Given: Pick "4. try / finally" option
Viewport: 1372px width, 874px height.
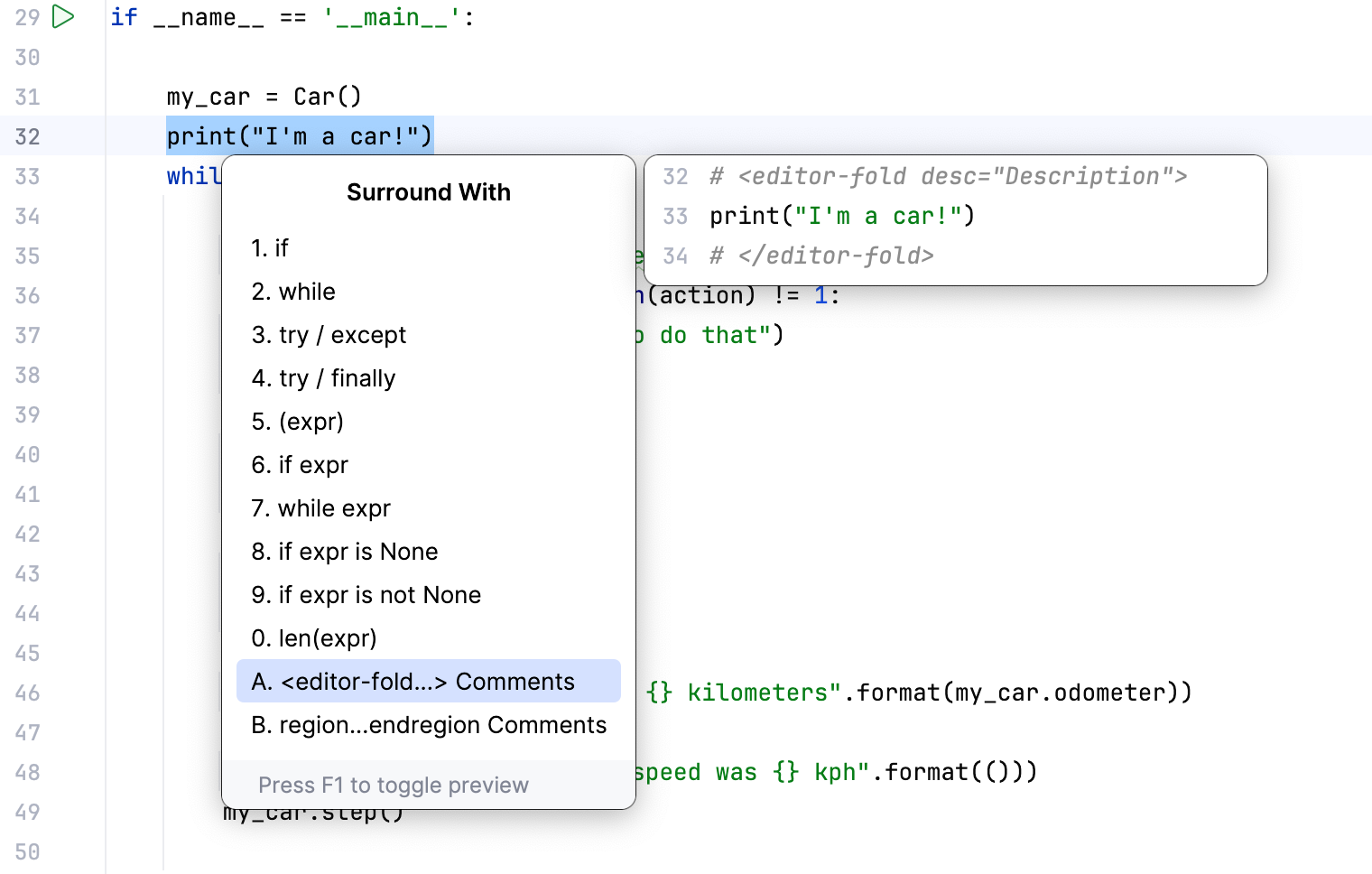Looking at the screenshot, I should click(x=323, y=378).
